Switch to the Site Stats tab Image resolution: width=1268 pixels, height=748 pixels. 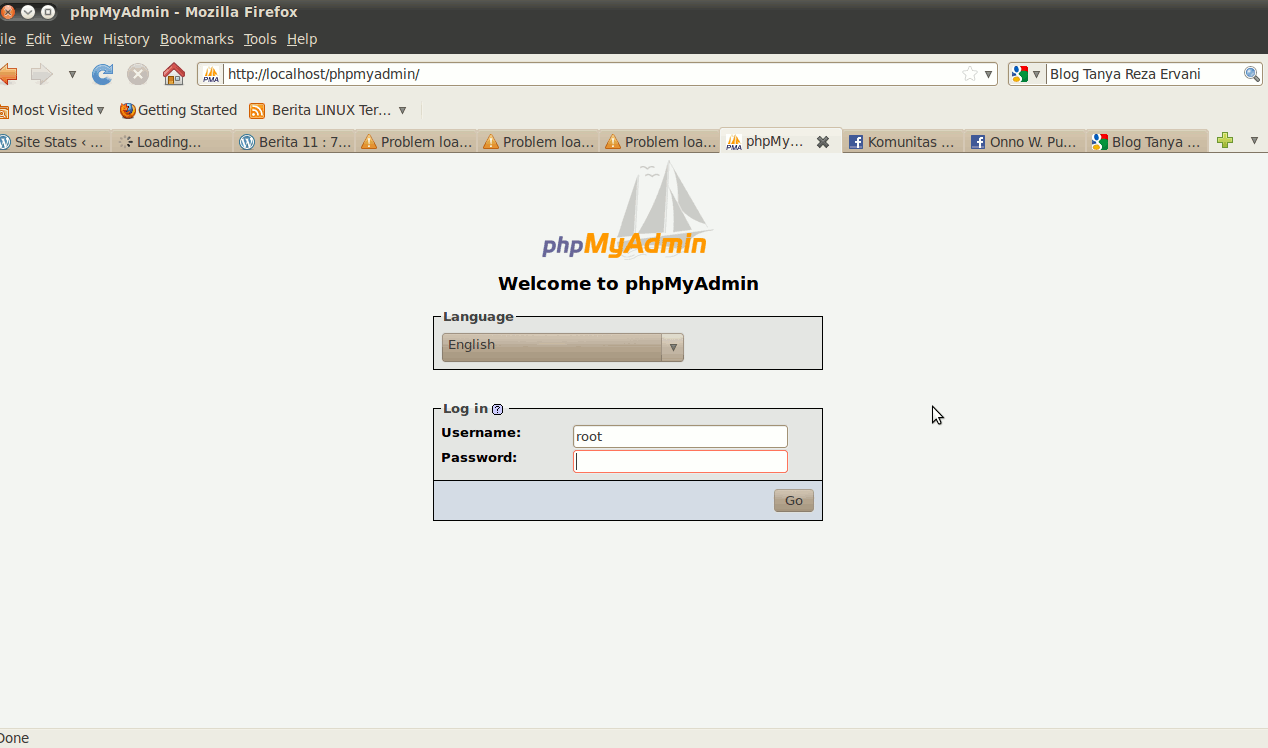pyautogui.click(x=54, y=142)
